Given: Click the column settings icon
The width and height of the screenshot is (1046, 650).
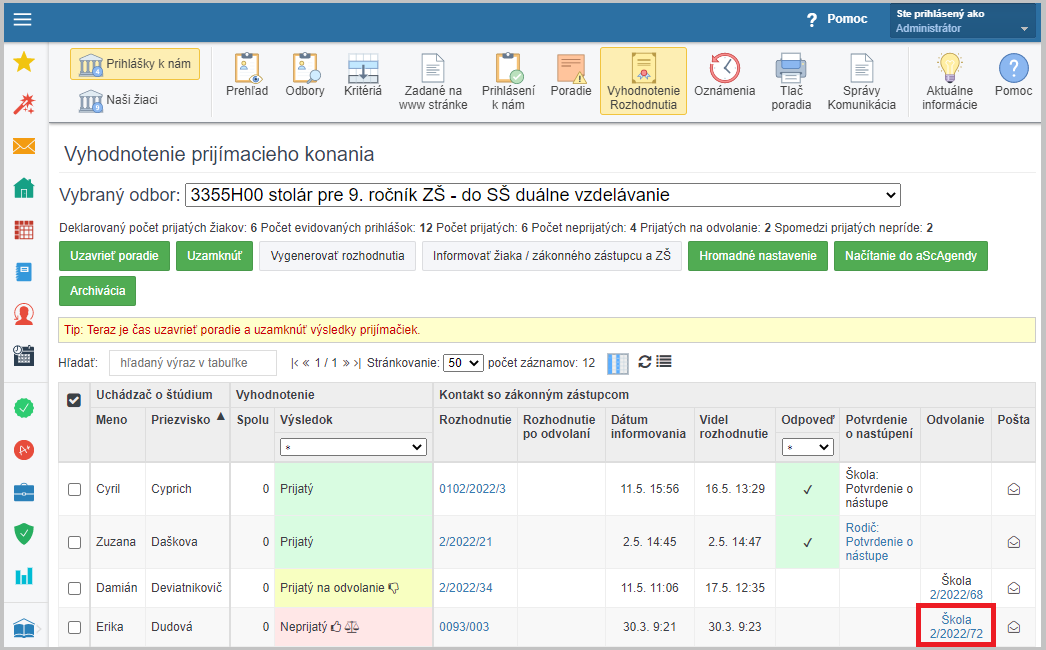Looking at the screenshot, I should [x=618, y=363].
